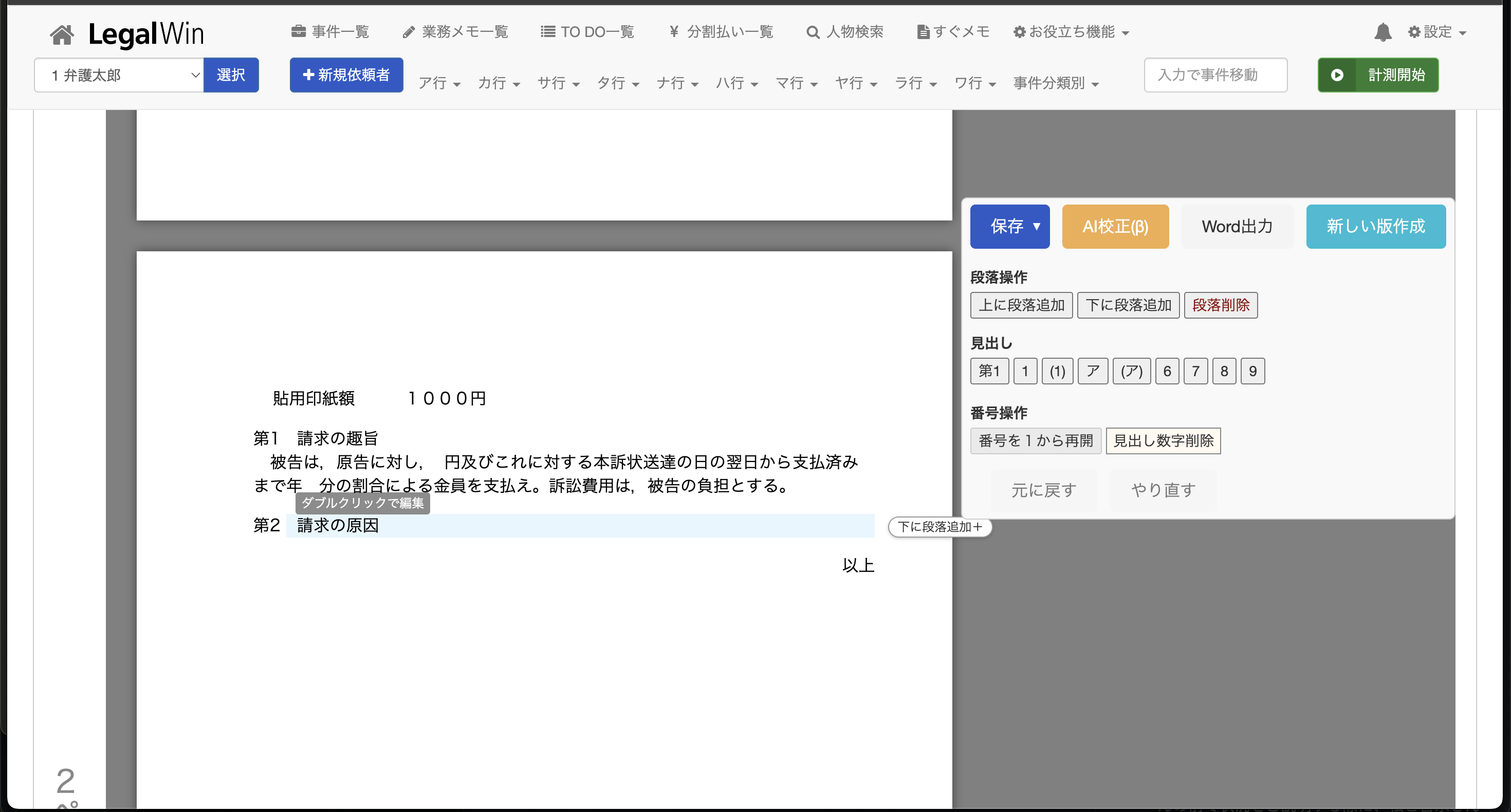This screenshot has width=1511, height=812.
Task: Open the ア行 client list menu
Action: [x=439, y=83]
